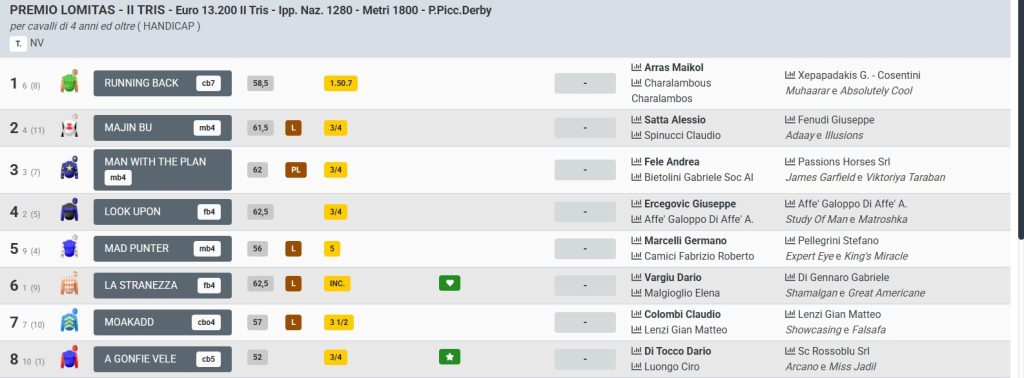Click jockey name Satta Alessio

click(675, 119)
